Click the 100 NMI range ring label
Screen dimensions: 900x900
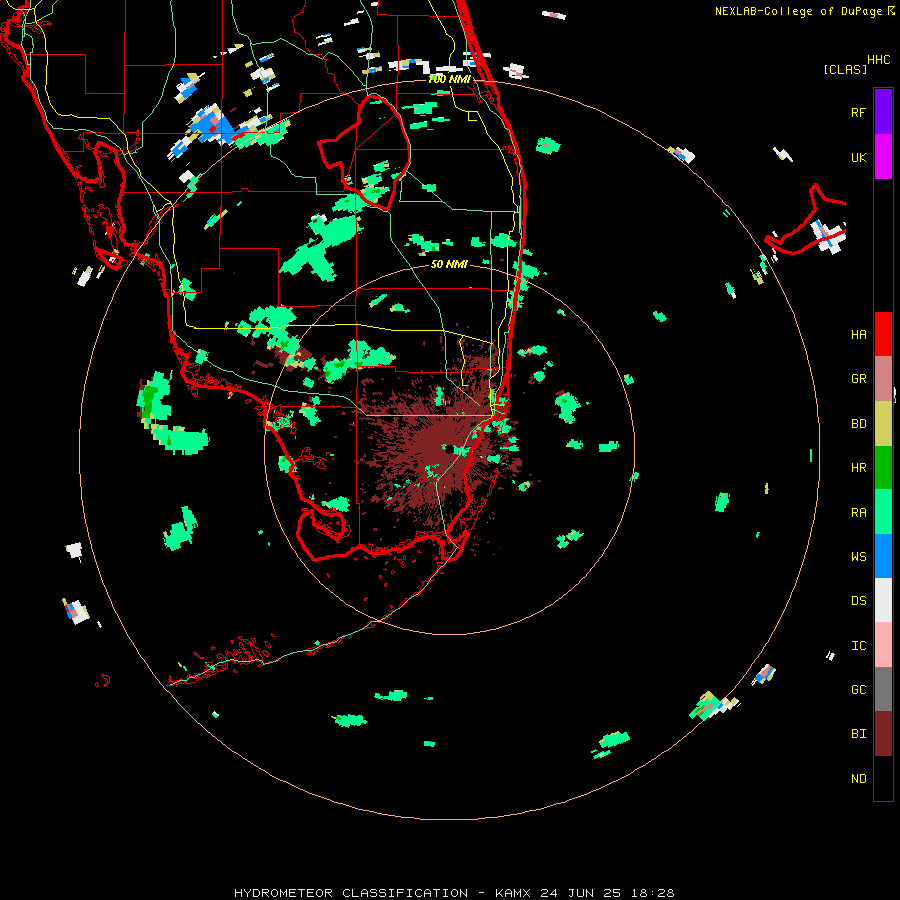point(449,79)
